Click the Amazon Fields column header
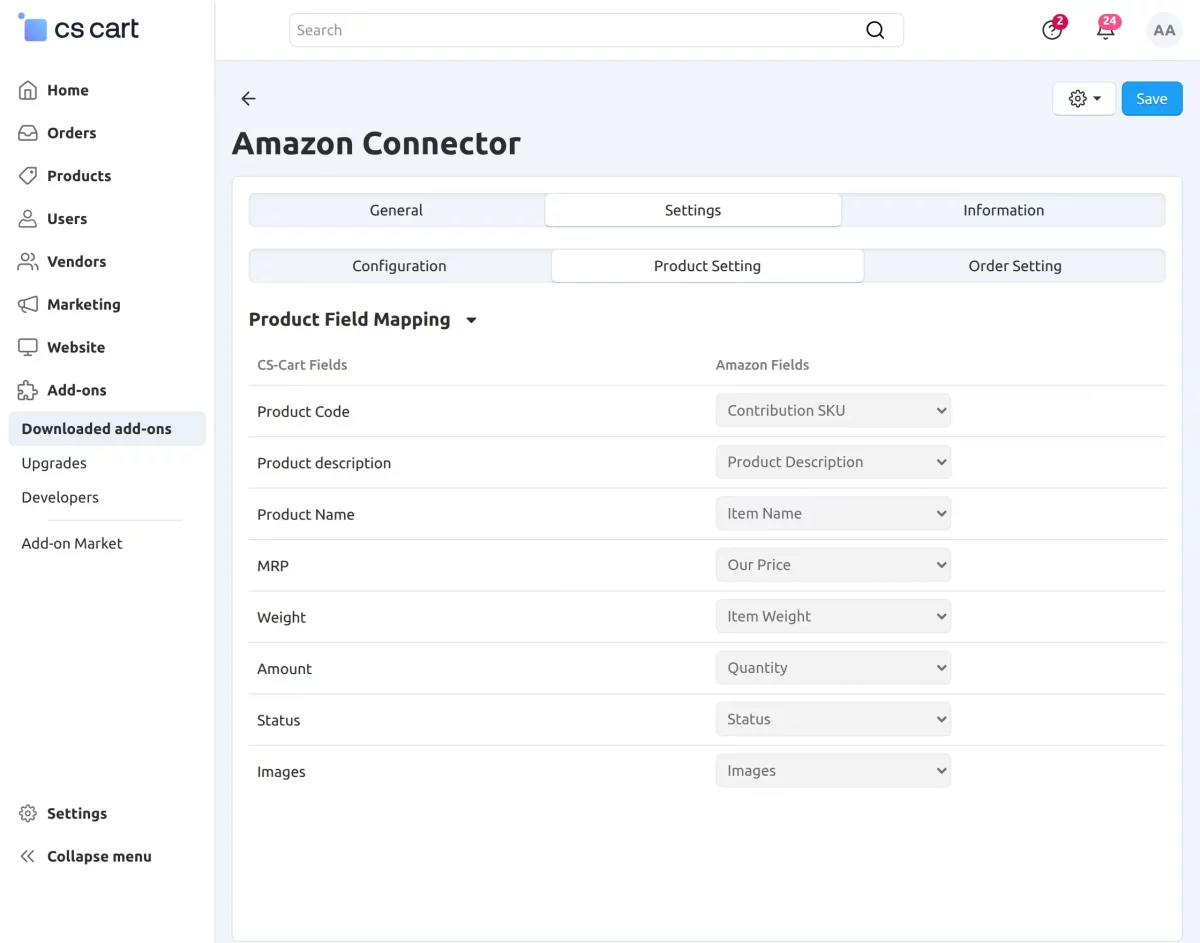This screenshot has height=943, width=1200. tap(762, 365)
